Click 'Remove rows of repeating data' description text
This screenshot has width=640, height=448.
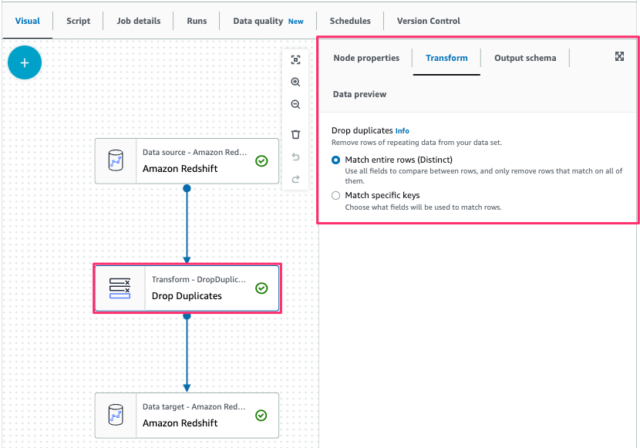(416, 142)
